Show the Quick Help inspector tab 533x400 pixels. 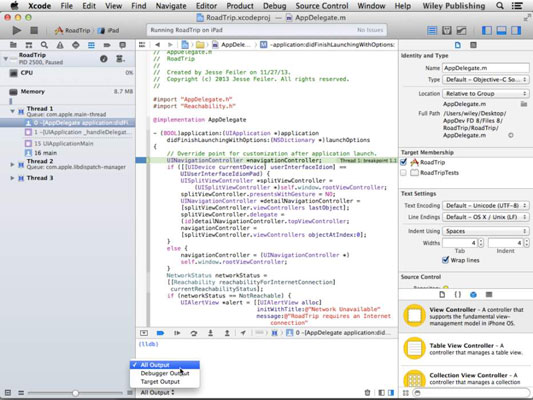(x=473, y=45)
